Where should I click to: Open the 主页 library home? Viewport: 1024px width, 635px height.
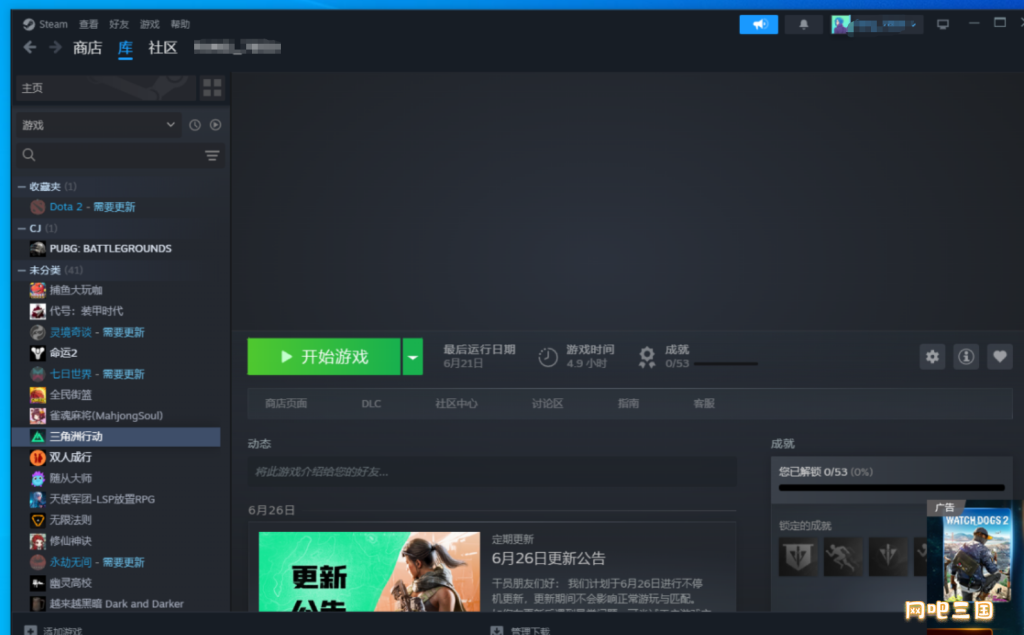click(x=105, y=88)
